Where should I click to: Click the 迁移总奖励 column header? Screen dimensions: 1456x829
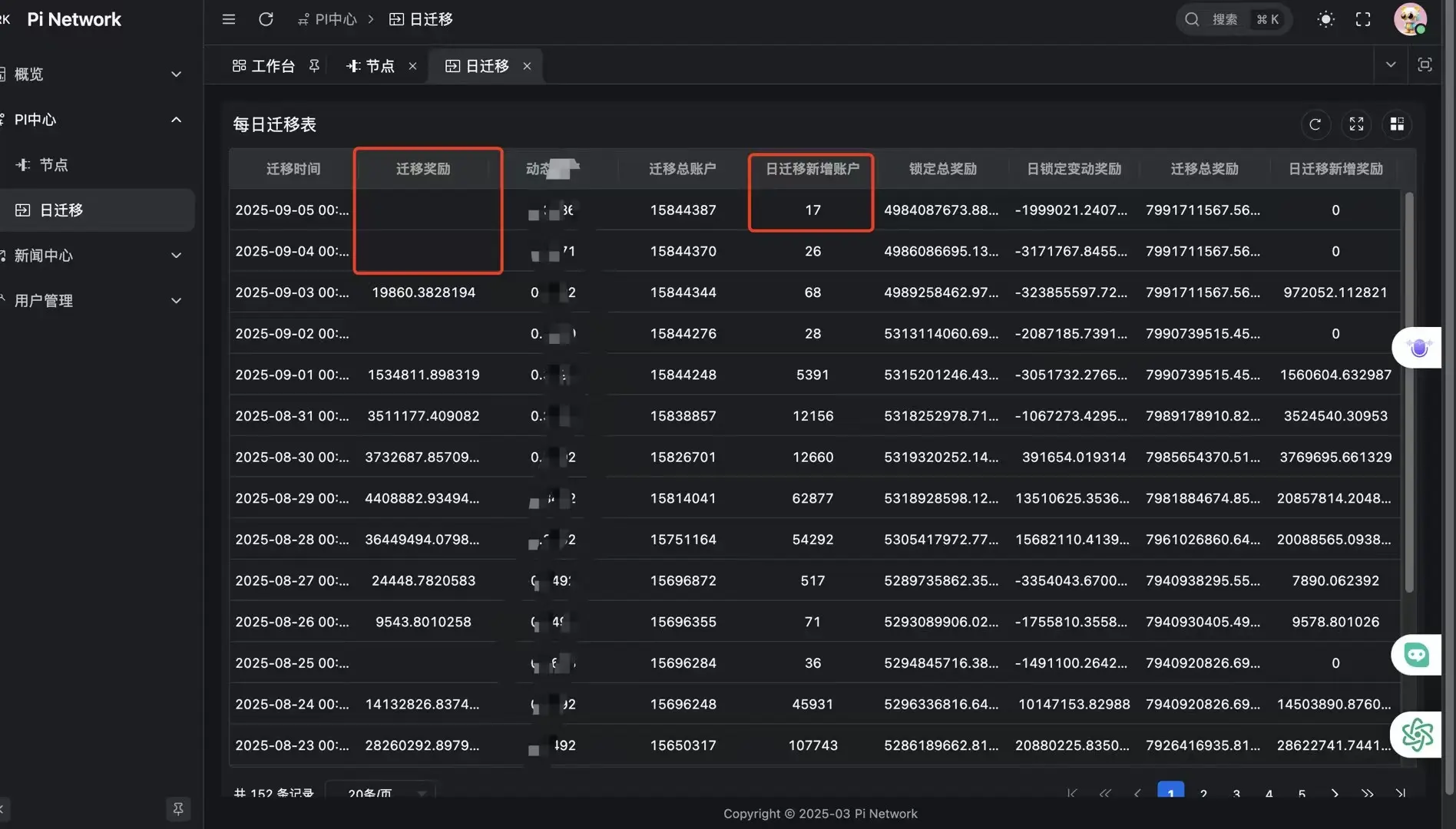point(1204,169)
